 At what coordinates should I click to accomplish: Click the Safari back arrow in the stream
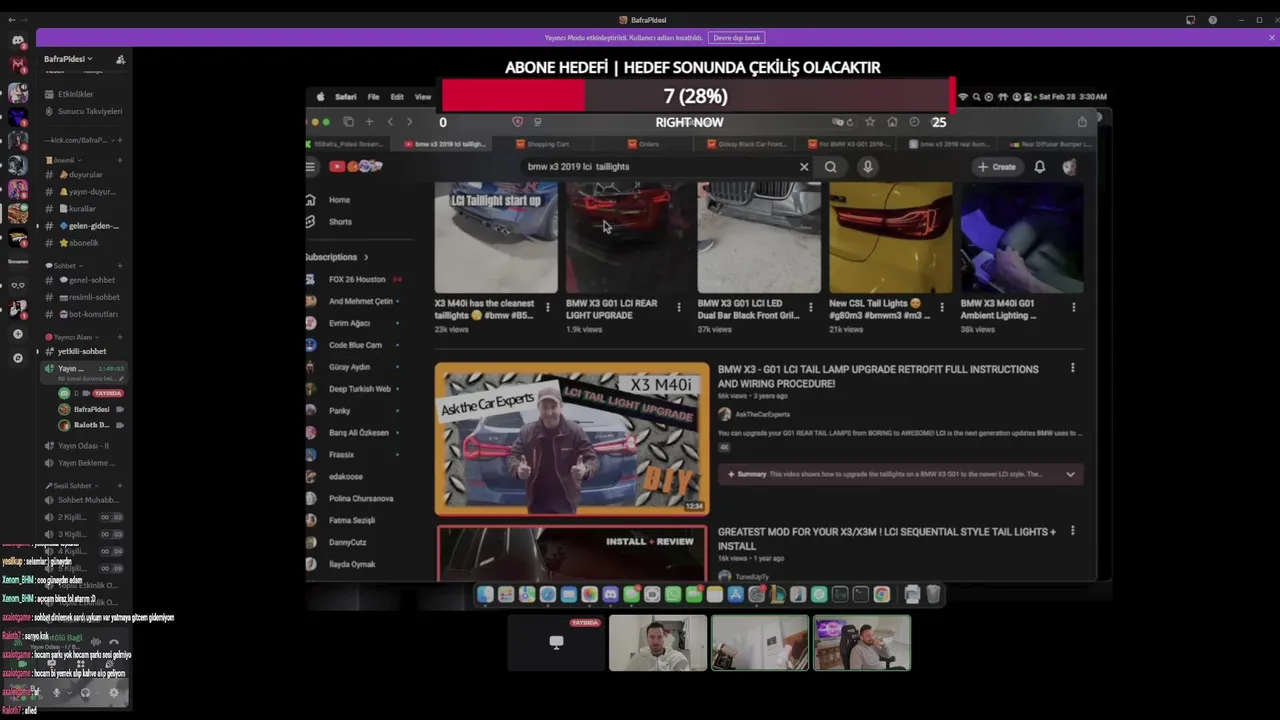click(390, 122)
